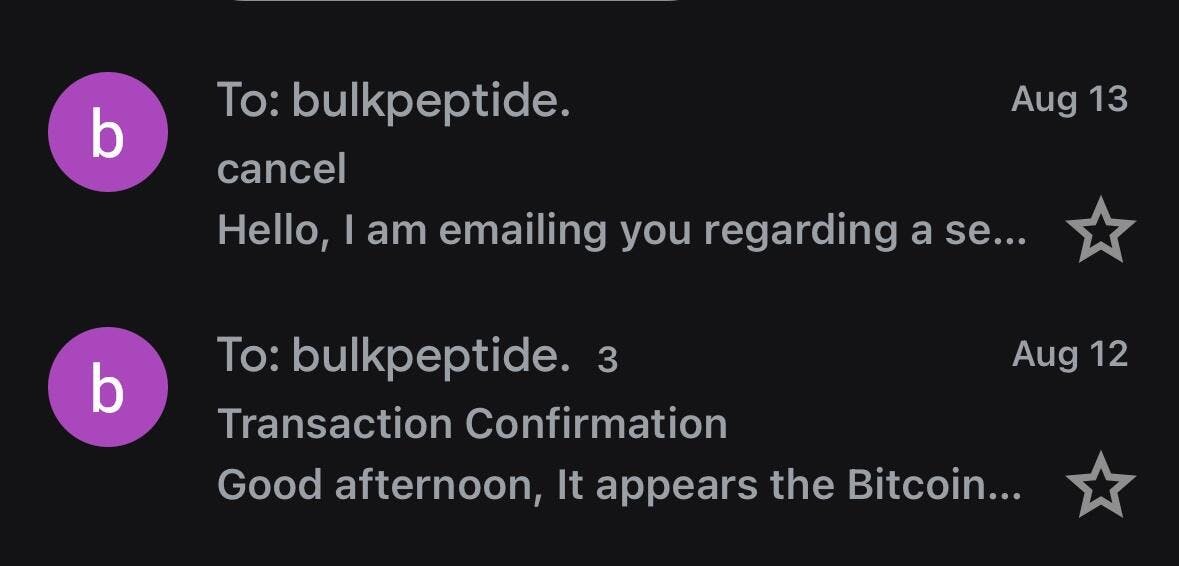Open the email with subject "cancel"

[281, 168]
